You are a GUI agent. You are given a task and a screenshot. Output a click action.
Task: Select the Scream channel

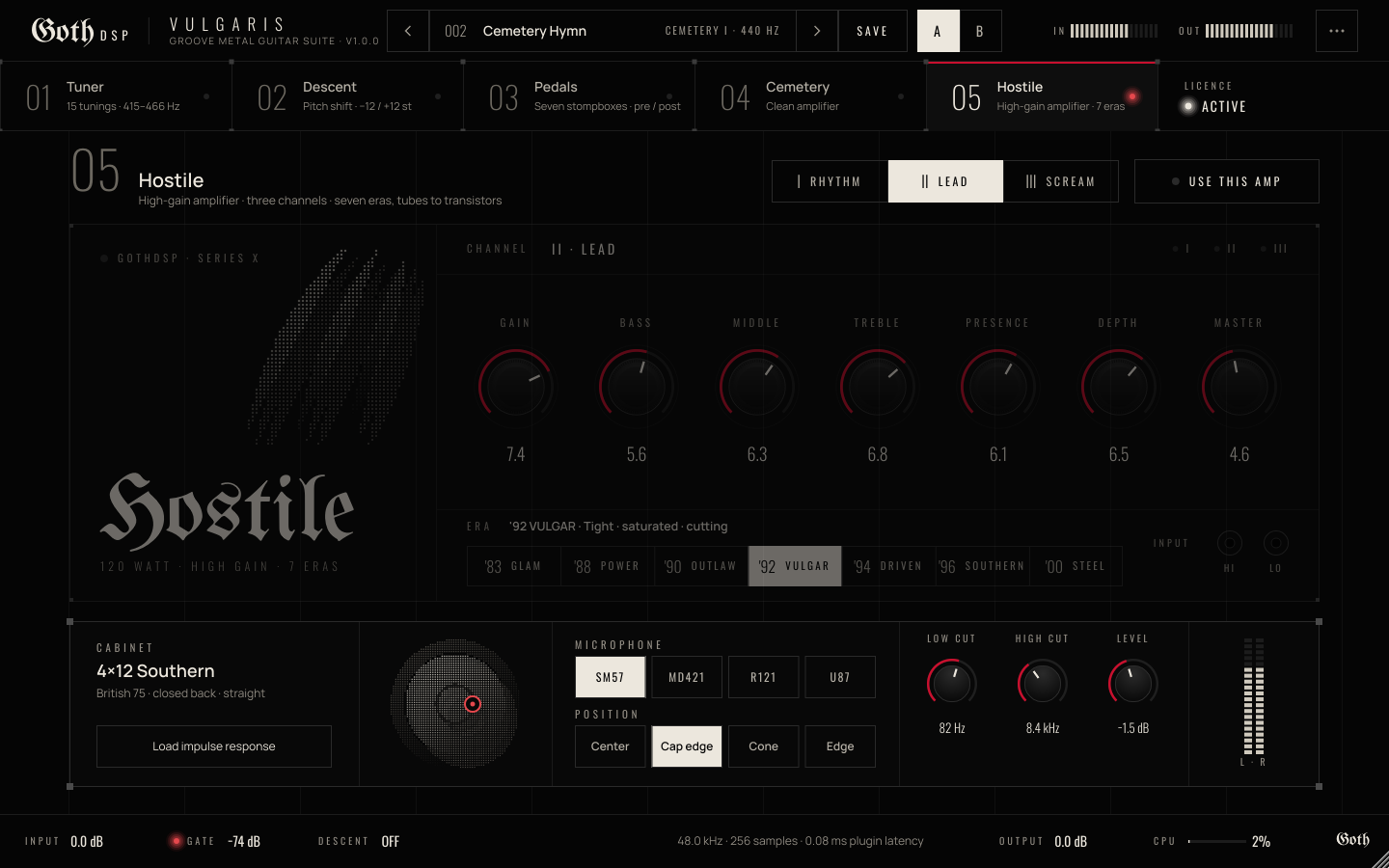(x=1061, y=181)
